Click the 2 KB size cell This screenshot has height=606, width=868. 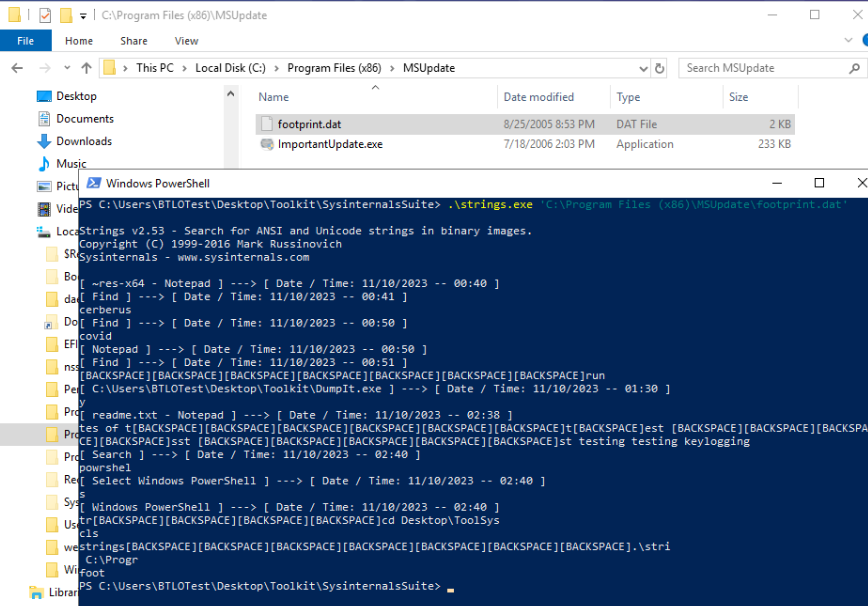tap(780, 125)
